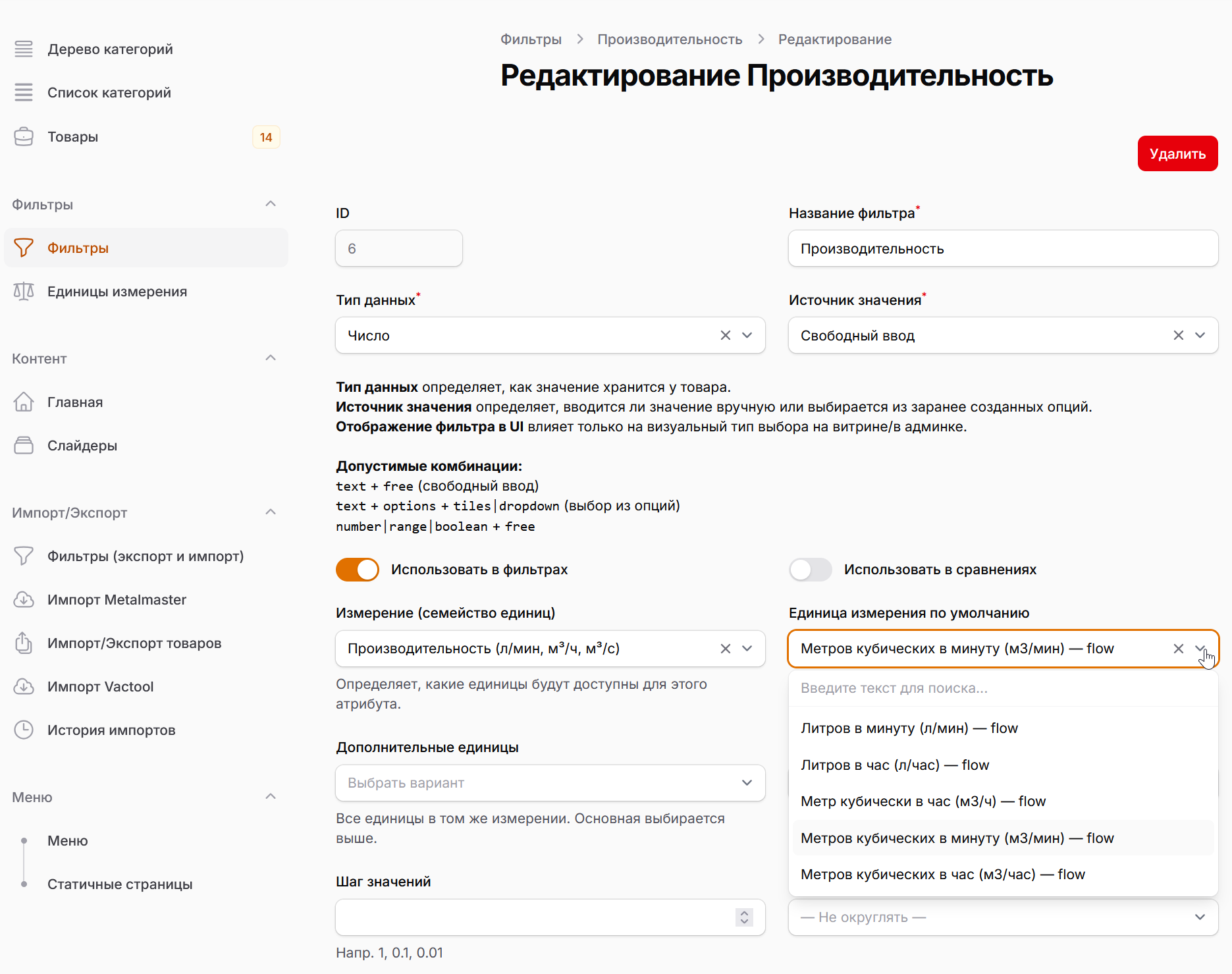Select Литров в минуту (л/мин) option
The height and width of the screenshot is (974, 1232).
coord(909,728)
